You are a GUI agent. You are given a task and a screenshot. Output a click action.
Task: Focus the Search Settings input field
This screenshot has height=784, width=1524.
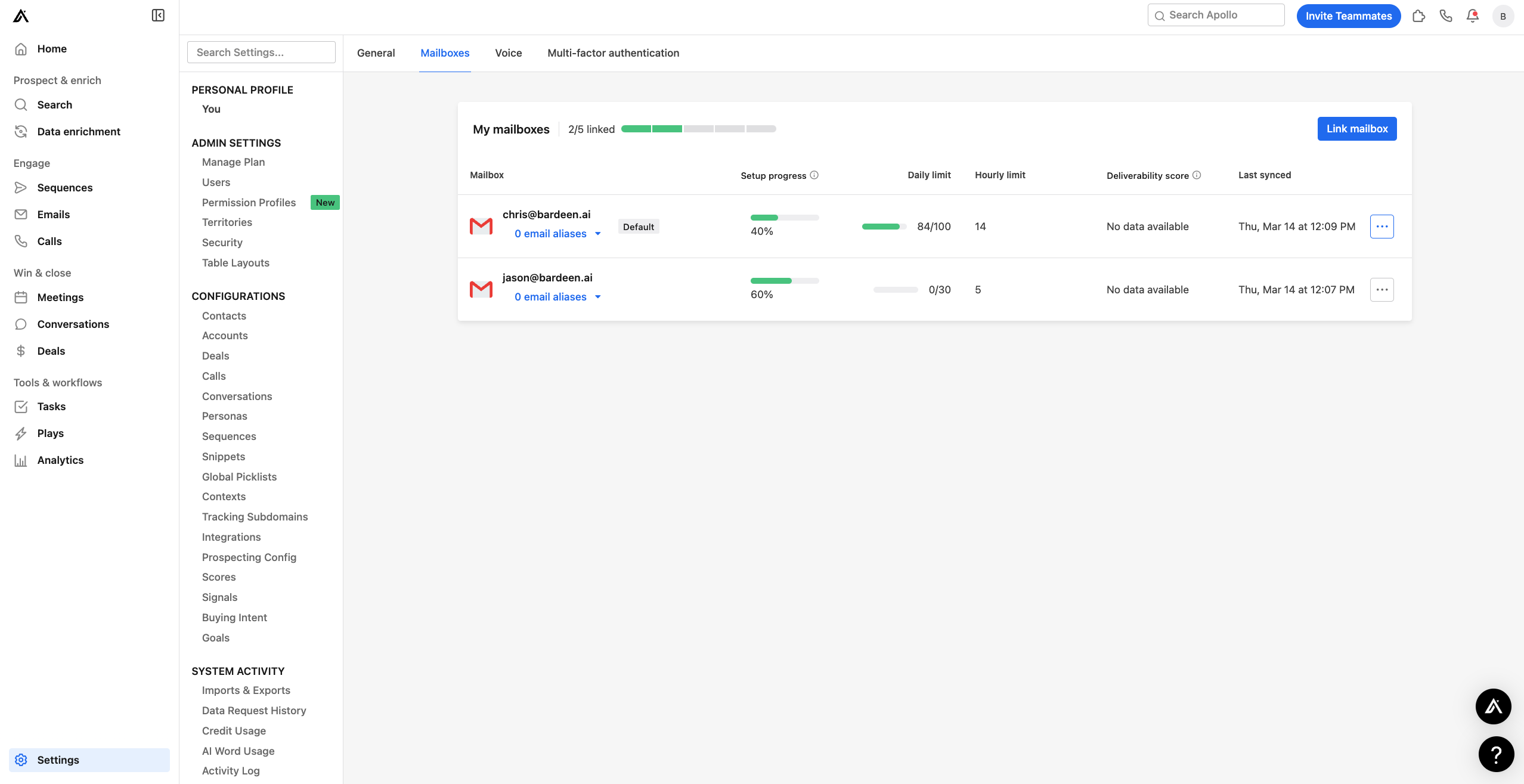click(x=261, y=52)
